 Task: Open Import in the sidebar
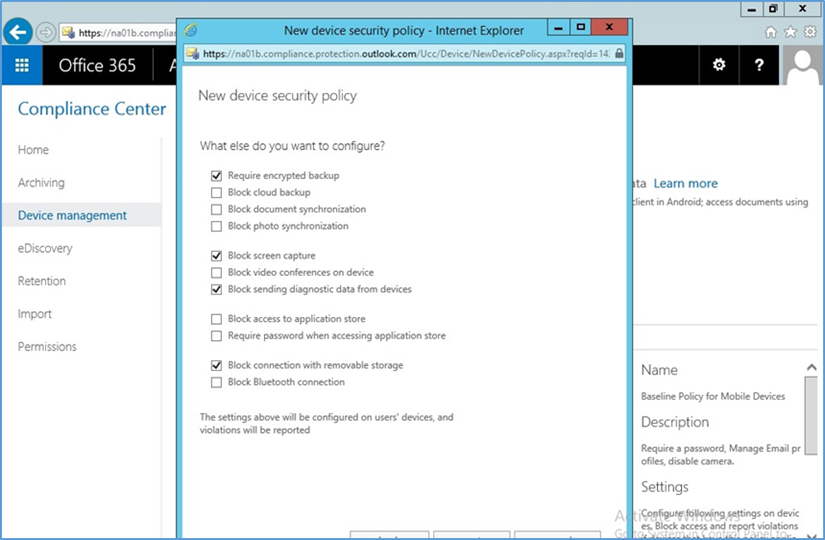(x=35, y=314)
